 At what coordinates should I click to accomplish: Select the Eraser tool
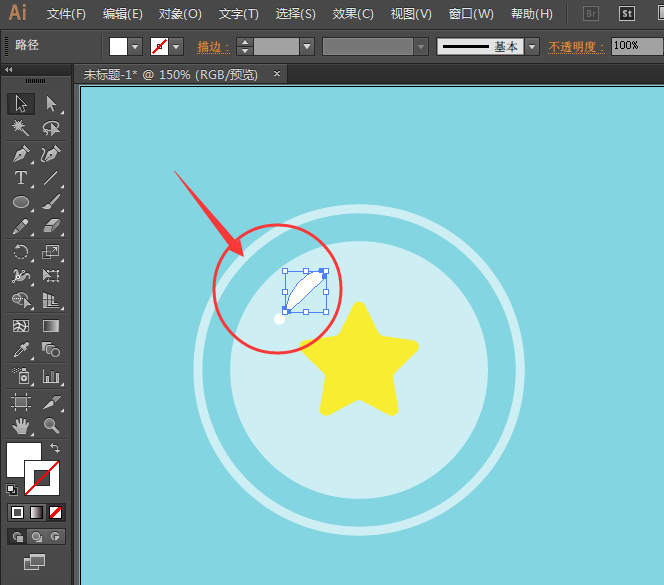pyautogui.click(x=51, y=226)
